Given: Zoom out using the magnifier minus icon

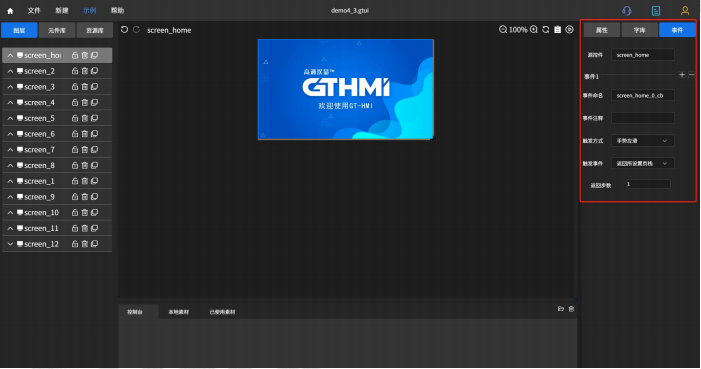Looking at the screenshot, I should point(503,30).
